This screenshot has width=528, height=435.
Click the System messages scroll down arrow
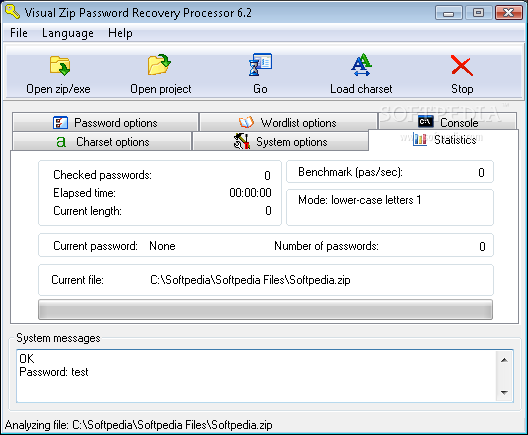point(504,392)
